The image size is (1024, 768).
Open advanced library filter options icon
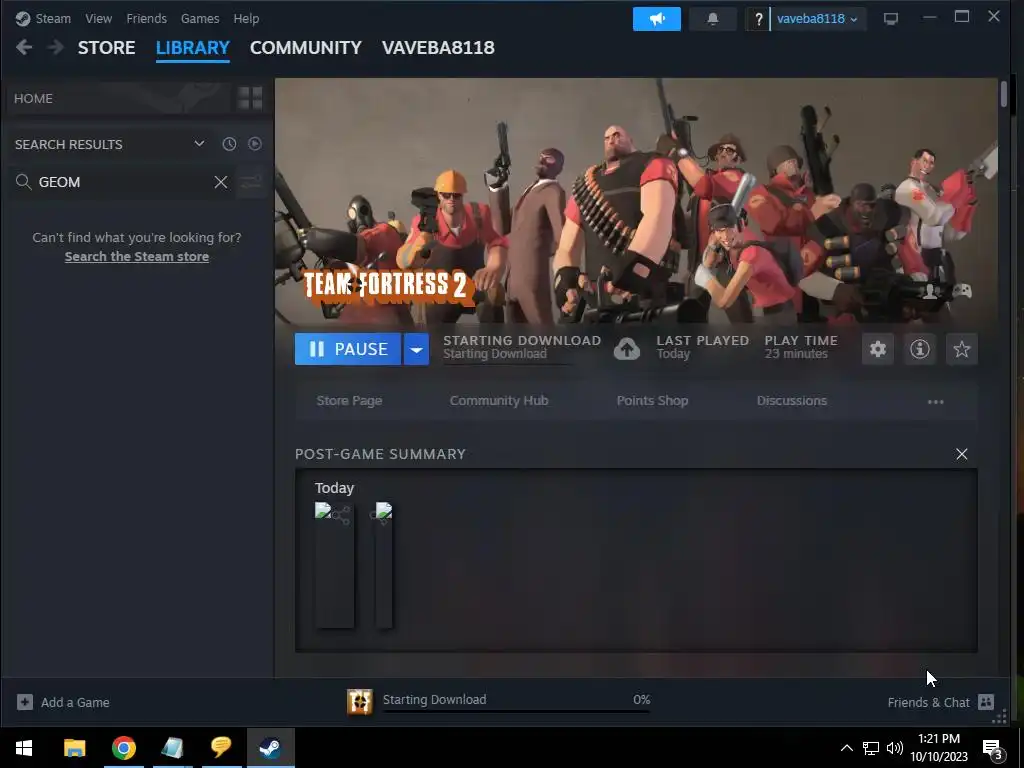click(251, 182)
